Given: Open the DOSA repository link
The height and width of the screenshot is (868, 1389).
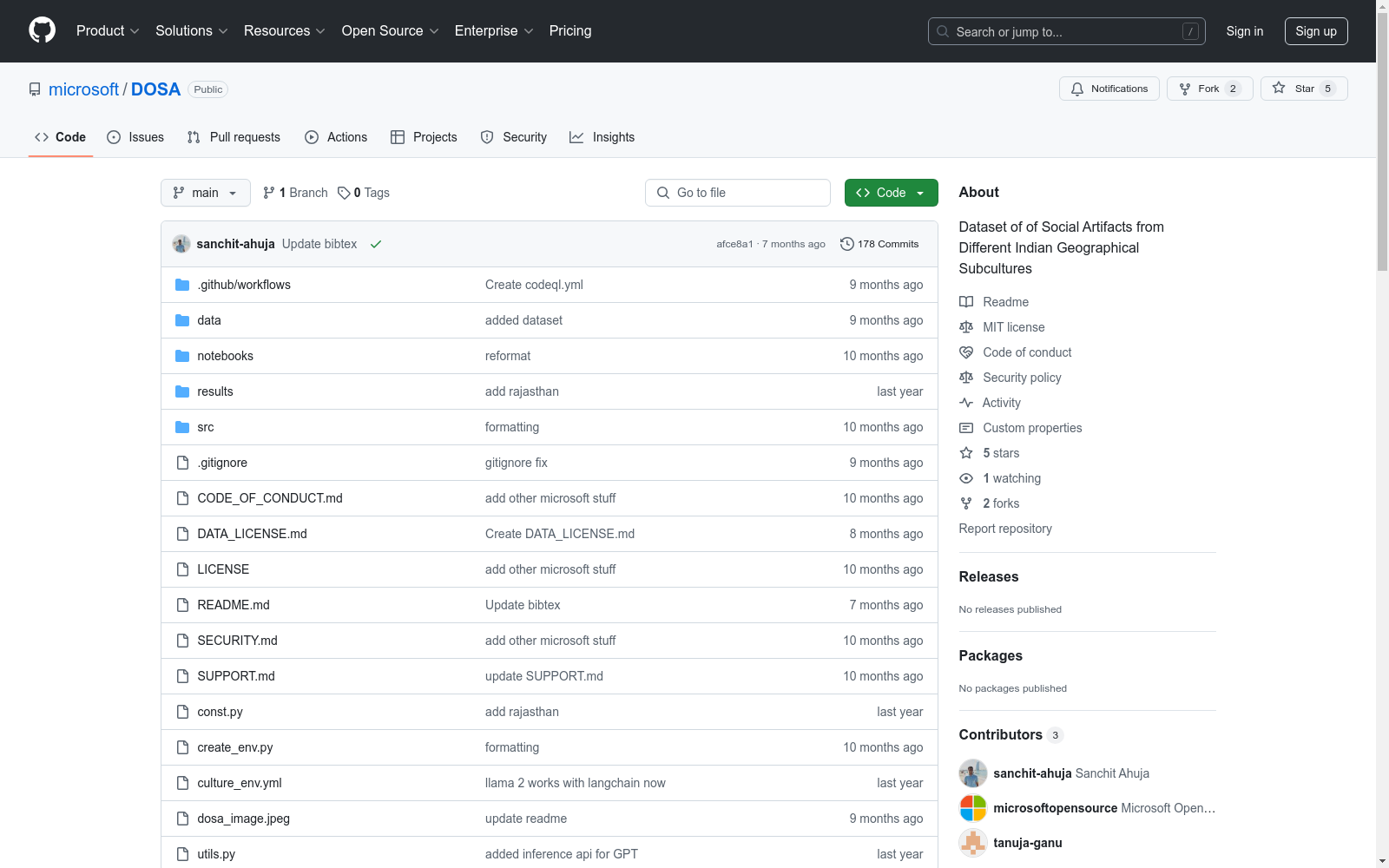Looking at the screenshot, I should (156, 89).
